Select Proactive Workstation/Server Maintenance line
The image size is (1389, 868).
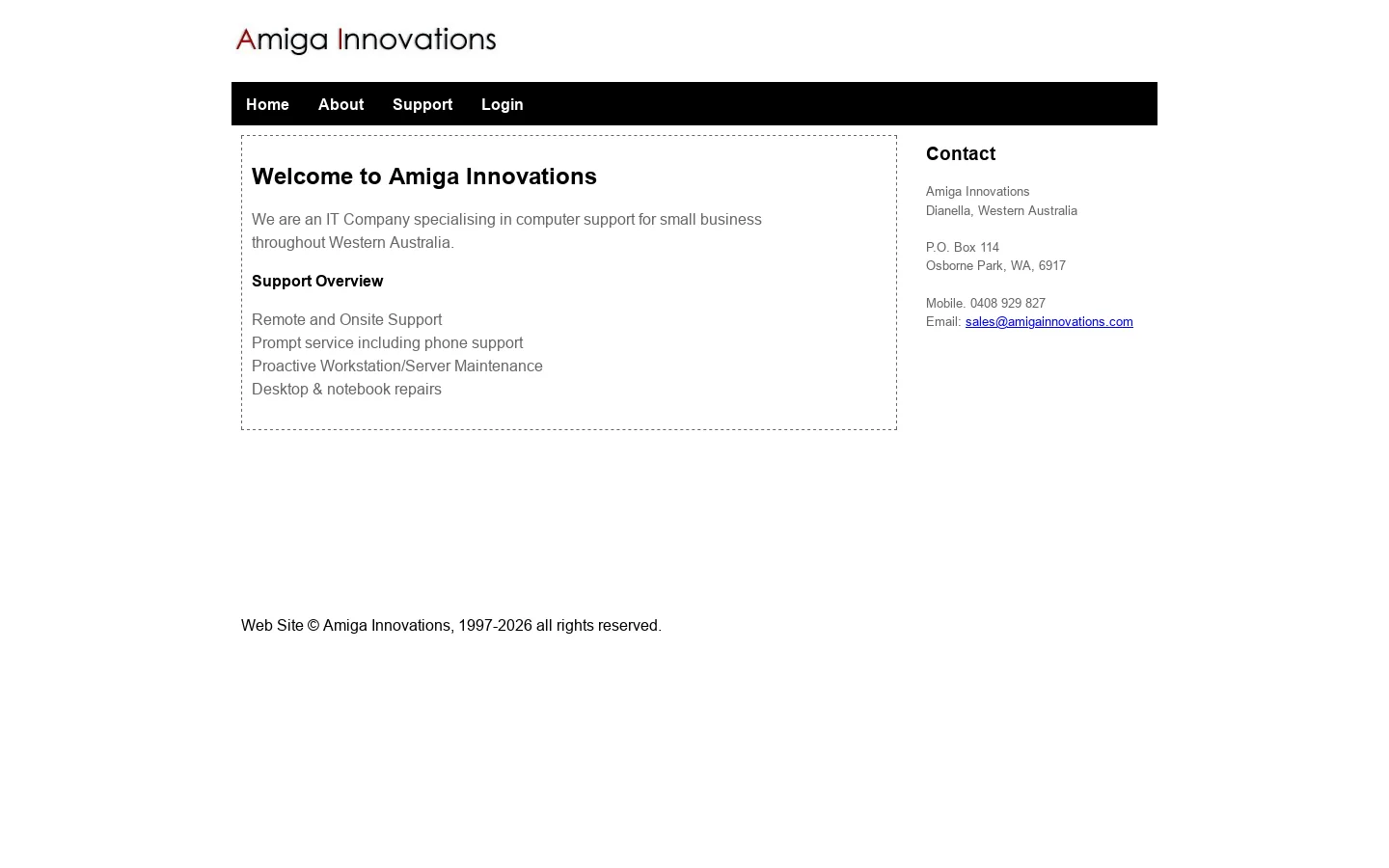point(397,366)
